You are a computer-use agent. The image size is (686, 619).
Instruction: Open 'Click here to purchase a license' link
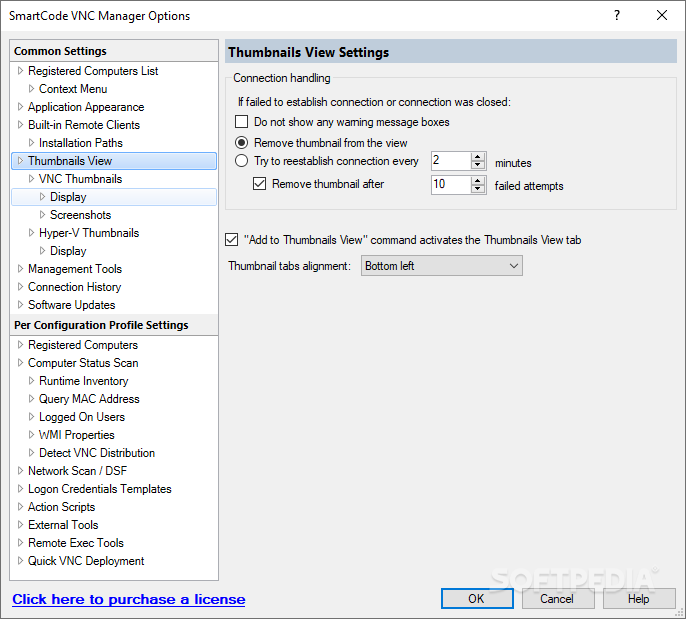[x=129, y=599]
